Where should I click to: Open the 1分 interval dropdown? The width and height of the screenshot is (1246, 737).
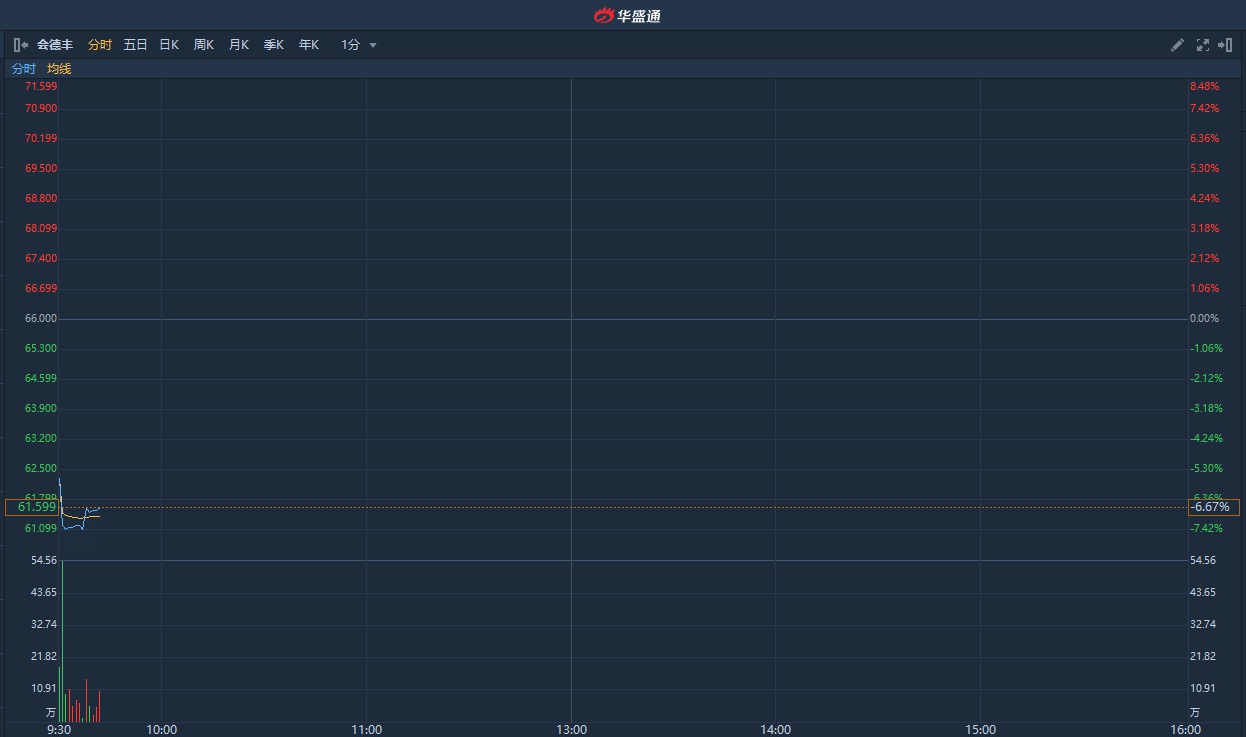pos(359,45)
